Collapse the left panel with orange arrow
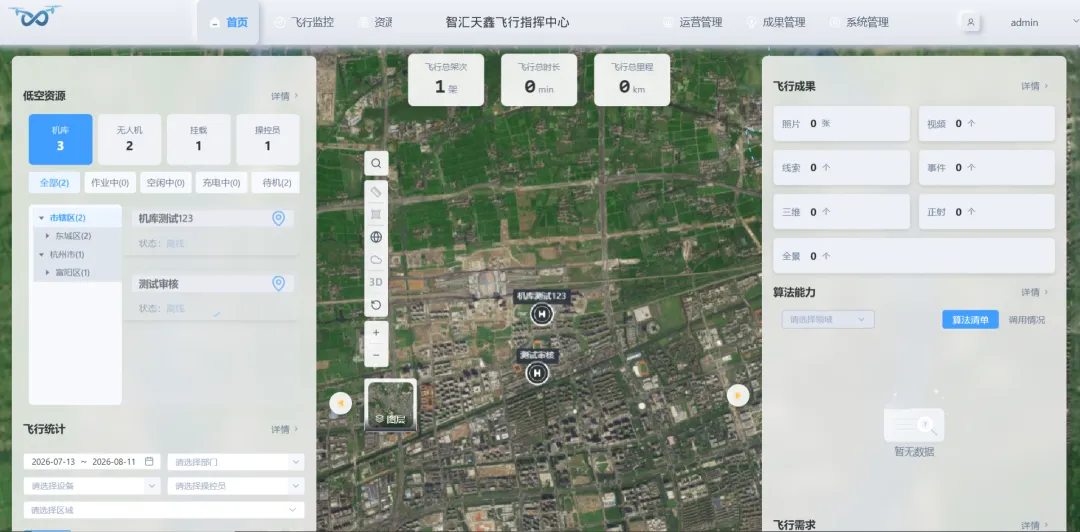The height and width of the screenshot is (532, 1080). click(x=340, y=402)
